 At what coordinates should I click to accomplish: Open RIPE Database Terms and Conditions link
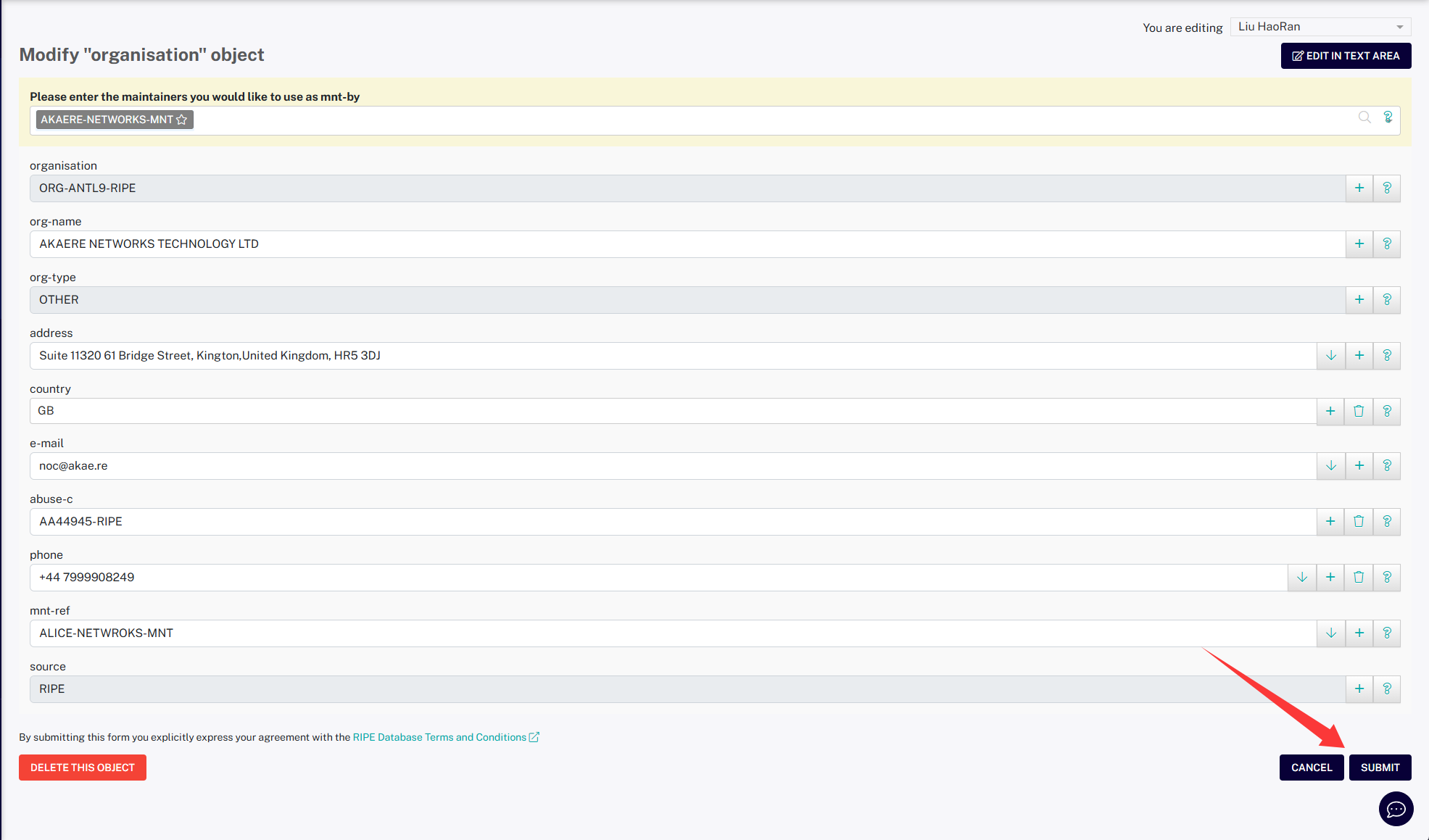point(439,737)
